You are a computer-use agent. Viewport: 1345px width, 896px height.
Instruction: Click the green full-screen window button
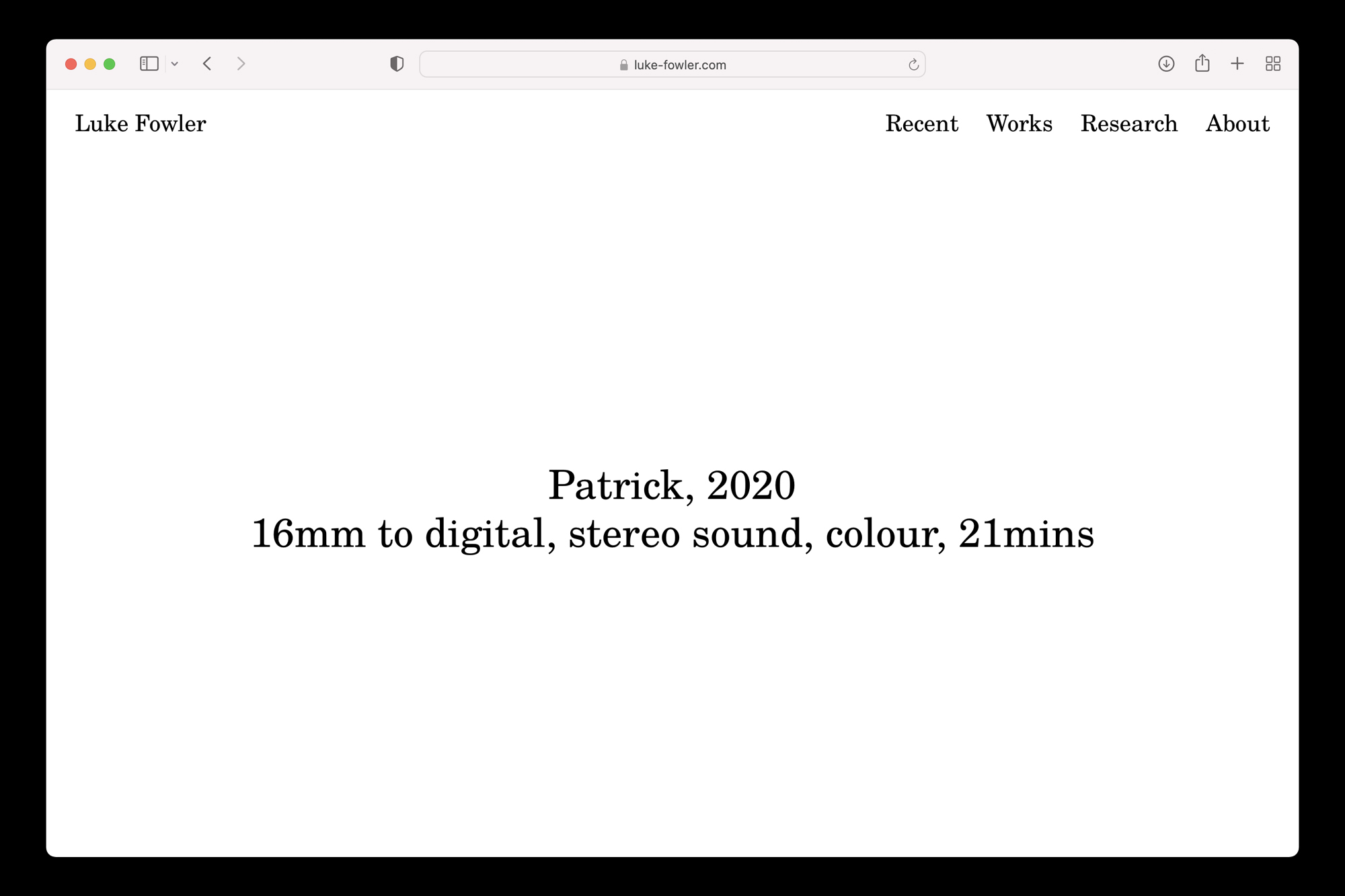pos(110,64)
